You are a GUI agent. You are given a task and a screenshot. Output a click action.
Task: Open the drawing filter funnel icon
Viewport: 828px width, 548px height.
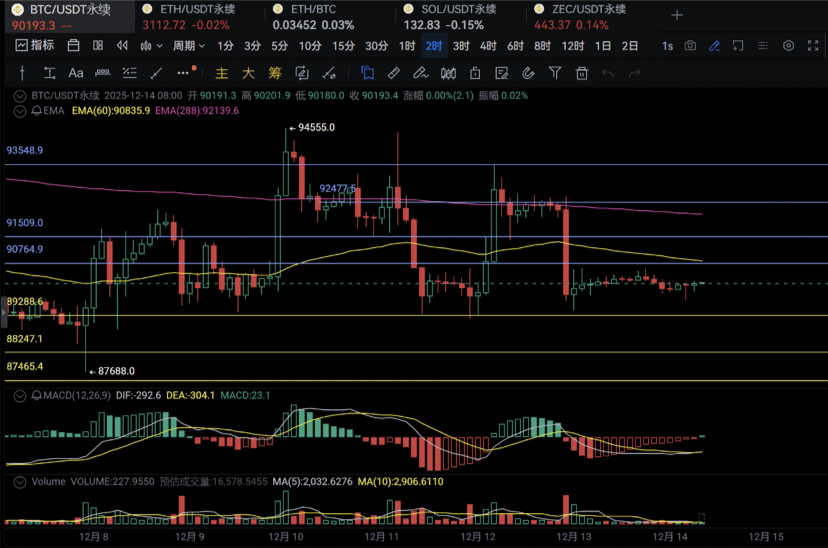[x=555, y=73]
